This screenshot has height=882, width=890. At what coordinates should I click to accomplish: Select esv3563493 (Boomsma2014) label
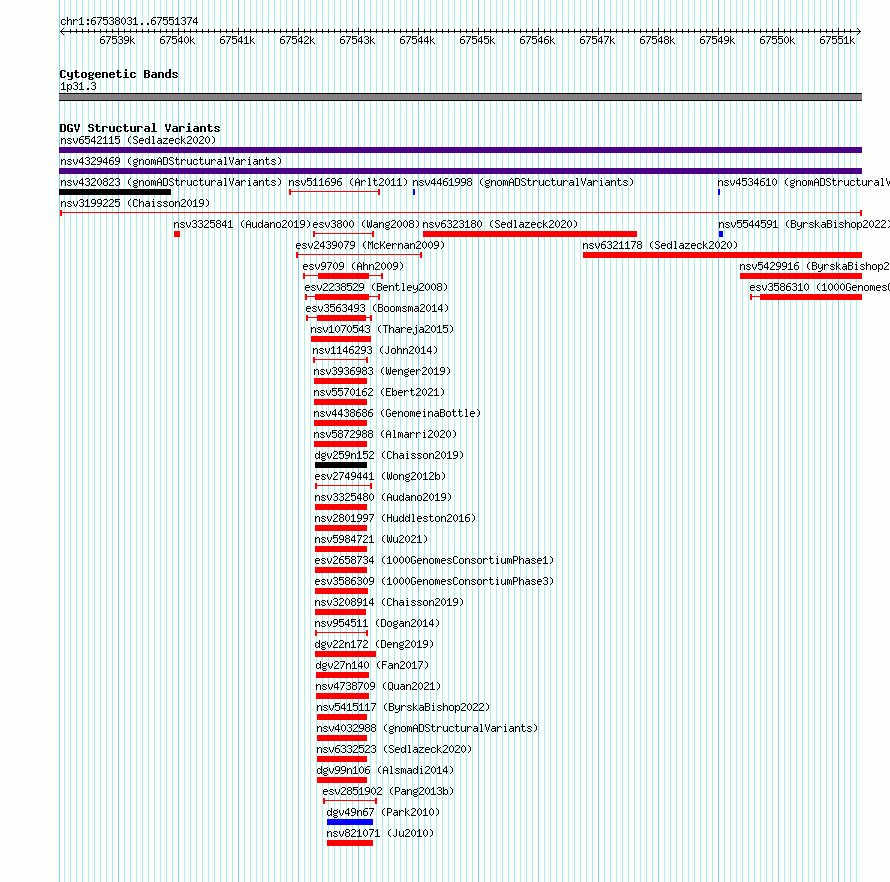click(377, 308)
